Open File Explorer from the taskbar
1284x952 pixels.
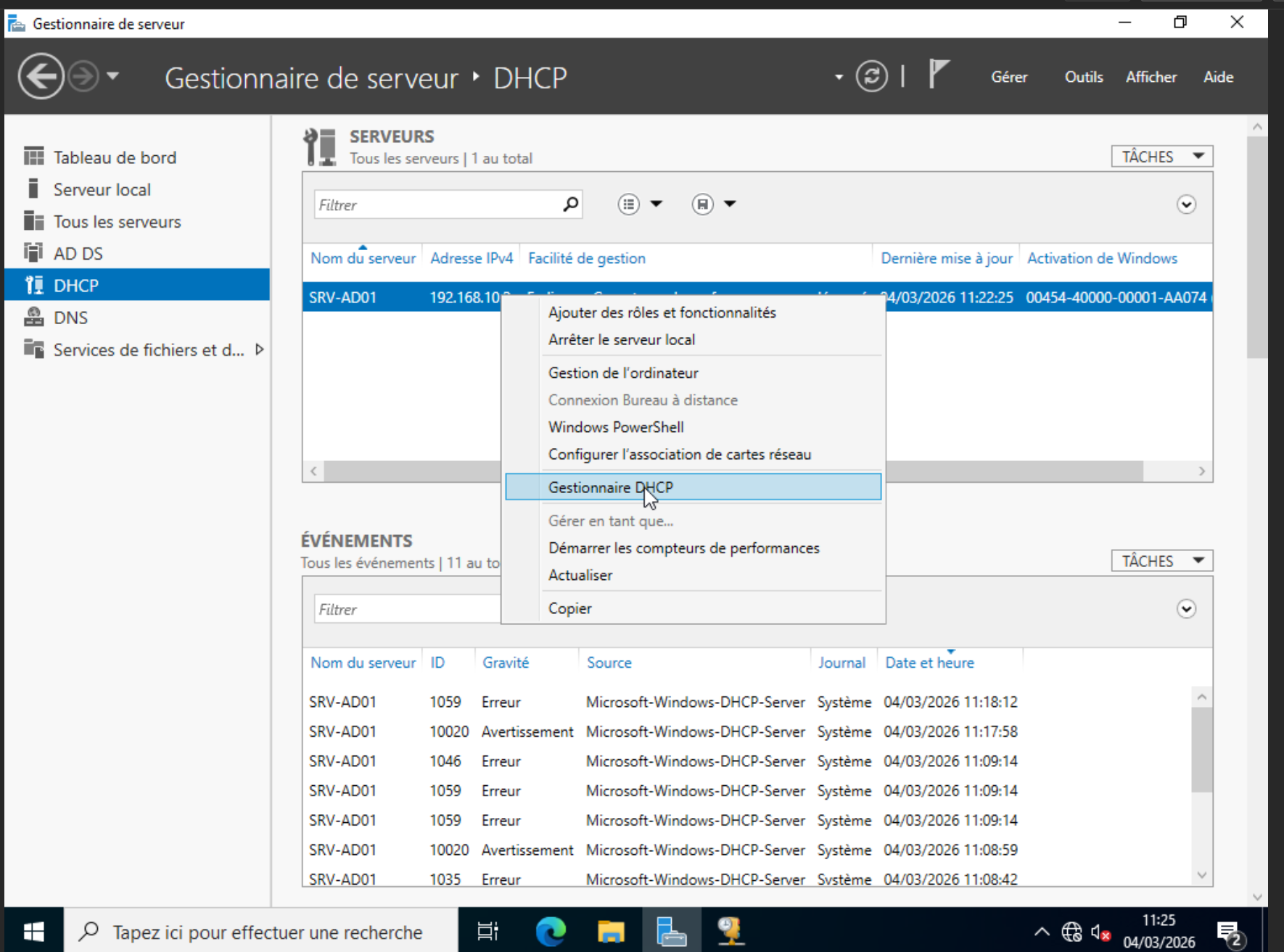point(611,931)
